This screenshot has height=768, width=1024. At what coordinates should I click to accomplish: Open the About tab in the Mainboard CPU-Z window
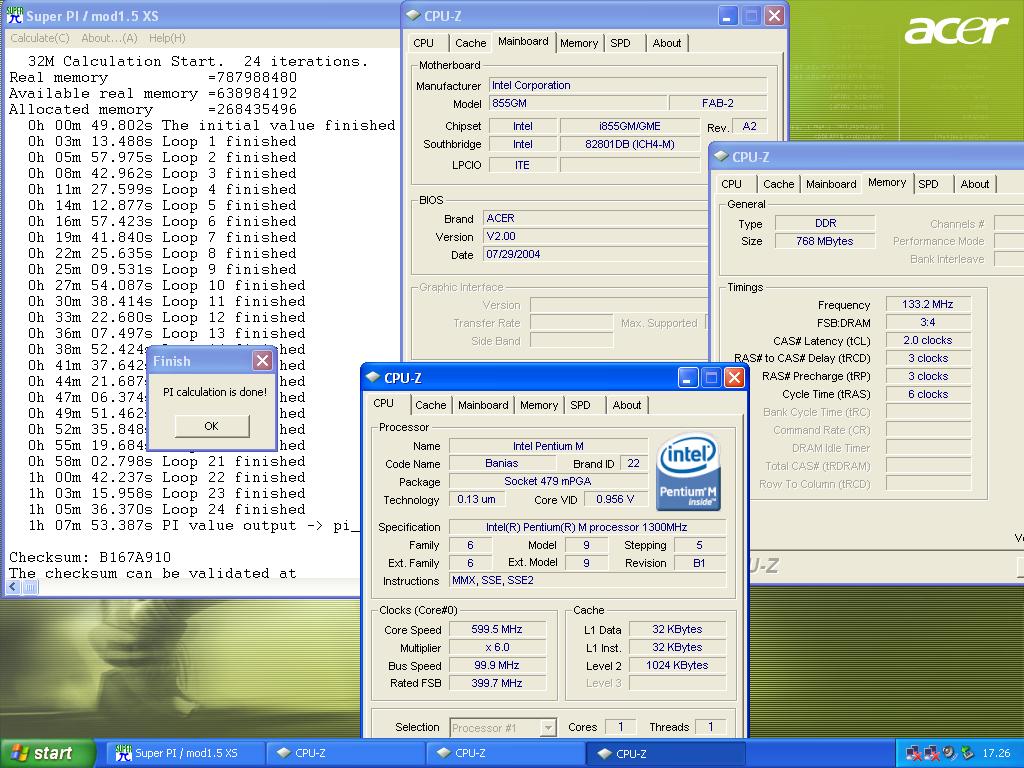click(x=666, y=43)
